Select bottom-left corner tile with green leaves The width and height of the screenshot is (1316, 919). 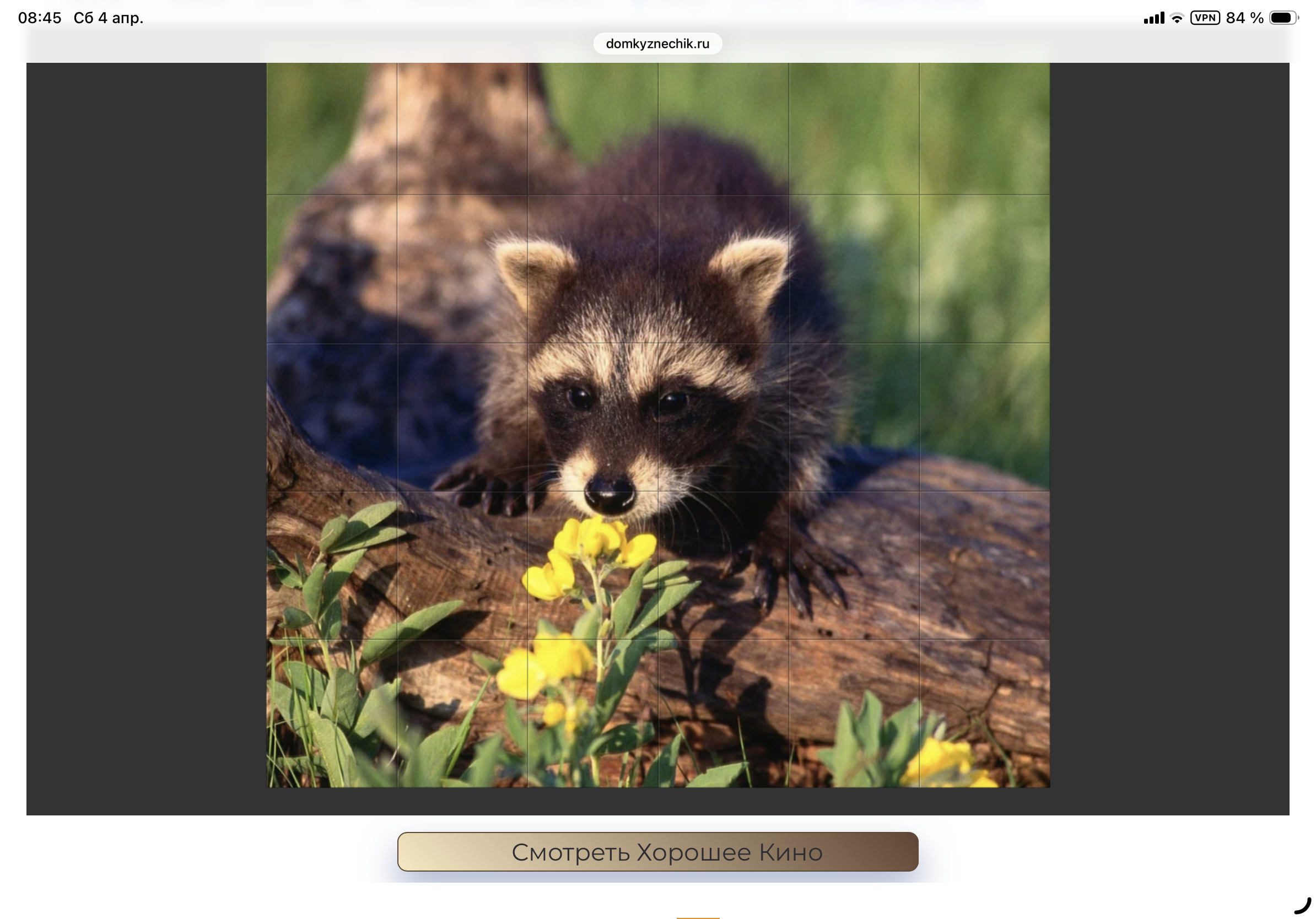click(x=332, y=713)
